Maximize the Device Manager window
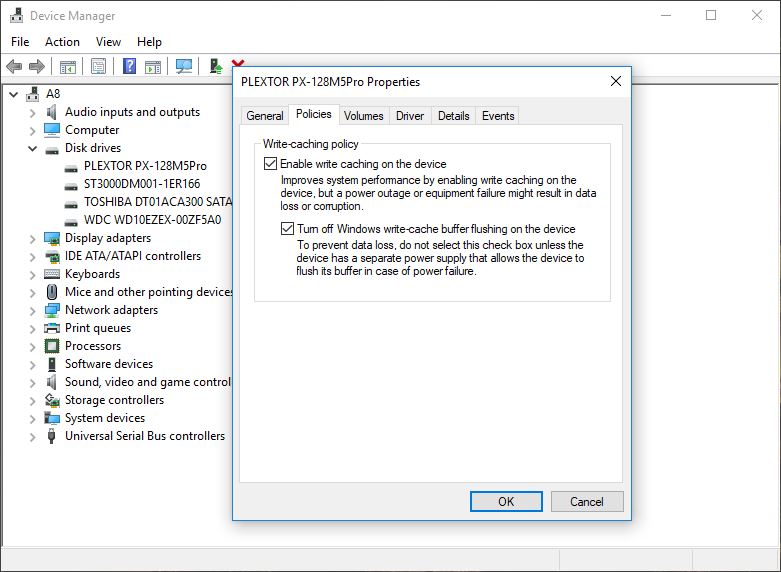This screenshot has height=572, width=781. pyautogui.click(x=711, y=15)
